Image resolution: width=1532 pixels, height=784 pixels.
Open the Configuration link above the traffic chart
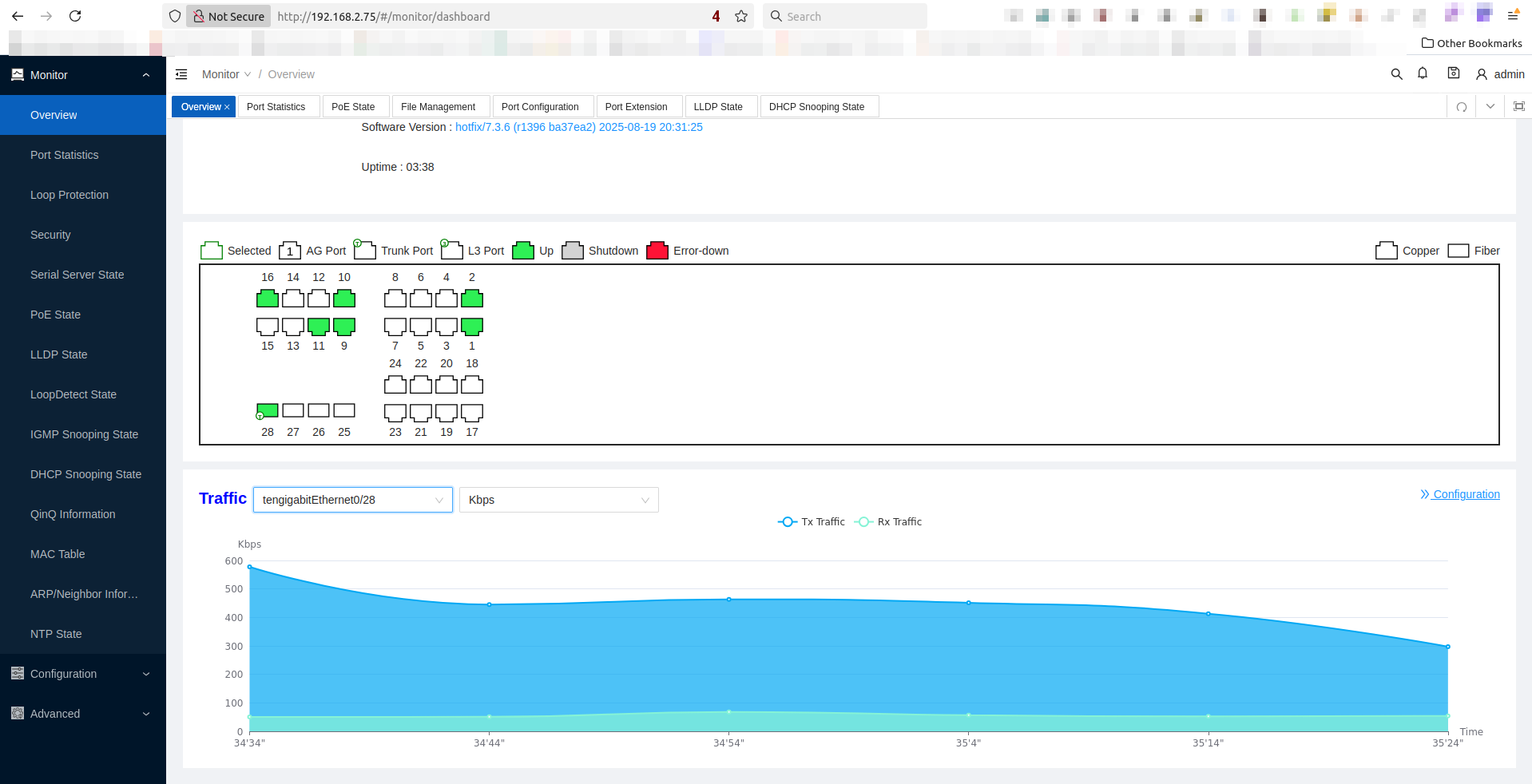point(1466,494)
